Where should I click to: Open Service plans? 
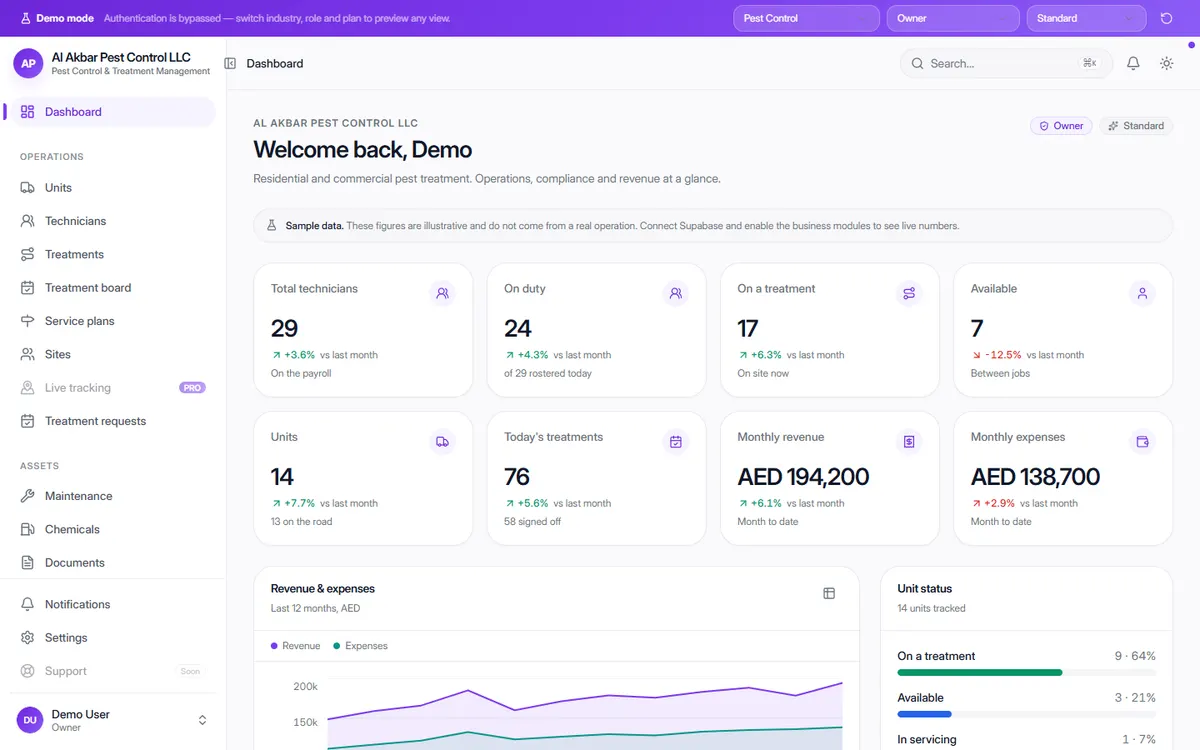click(112, 321)
